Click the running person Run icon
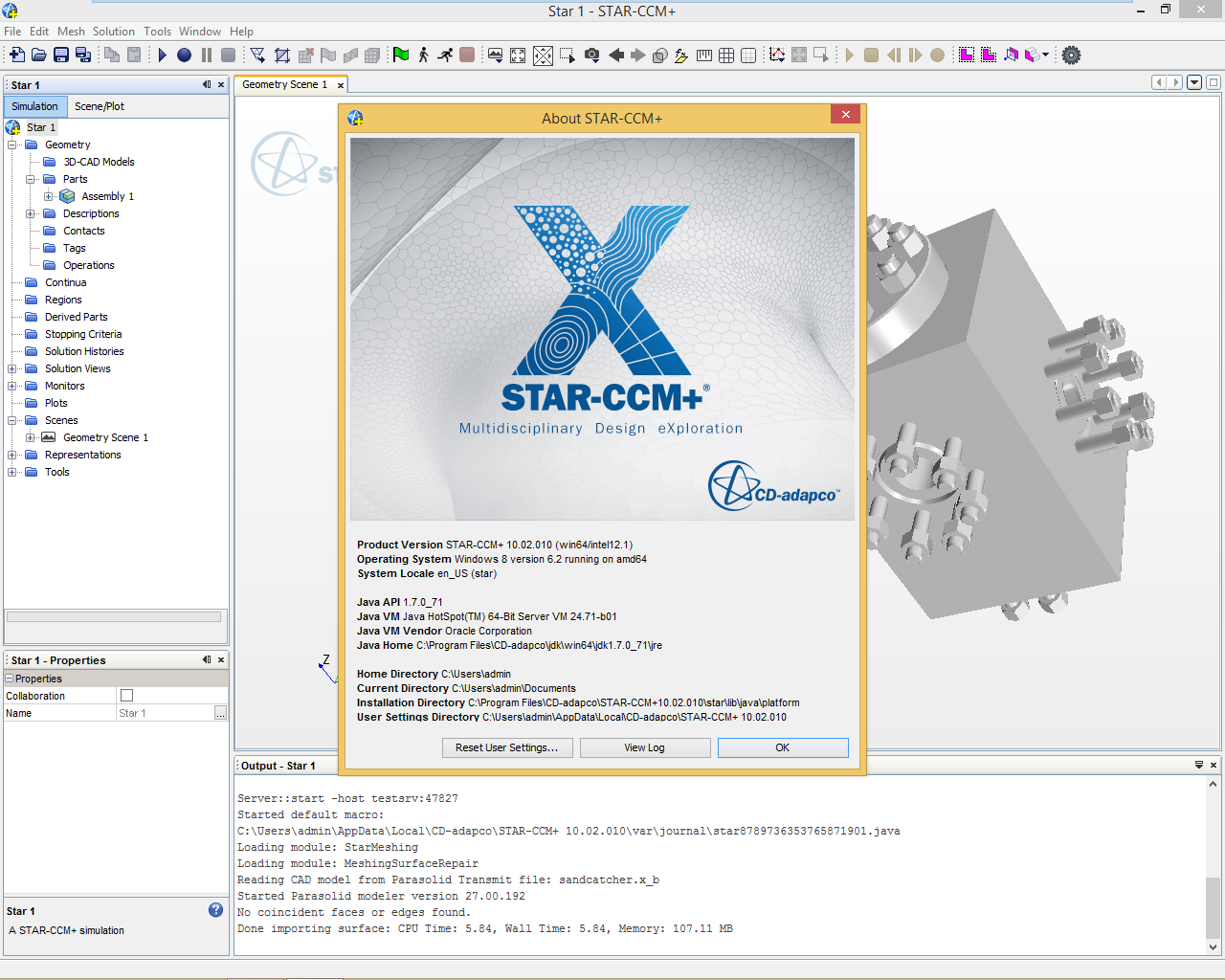This screenshot has width=1225, height=980. pyautogui.click(x=445, y=56)
